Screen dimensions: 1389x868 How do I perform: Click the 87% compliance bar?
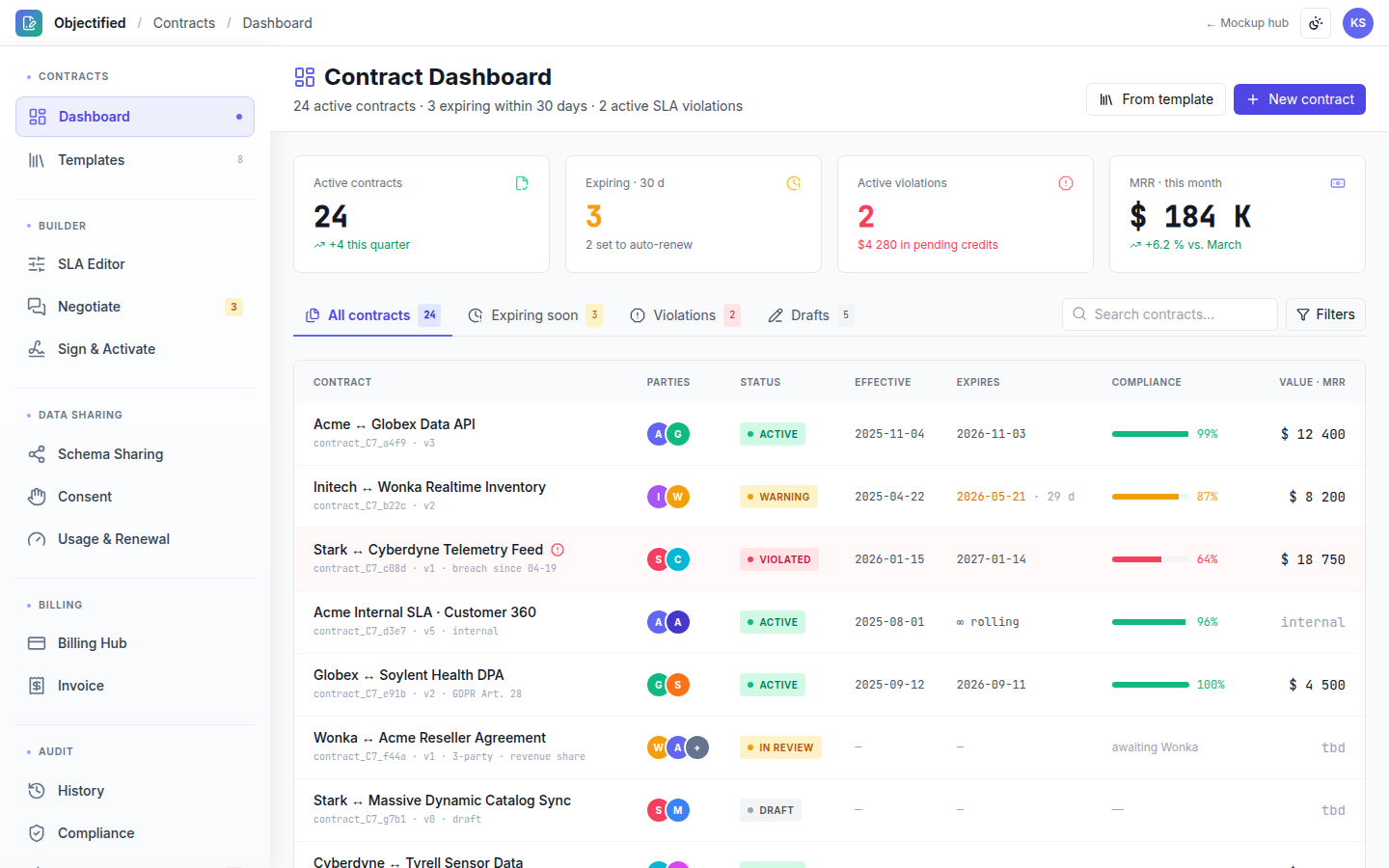coord(1151,497)
